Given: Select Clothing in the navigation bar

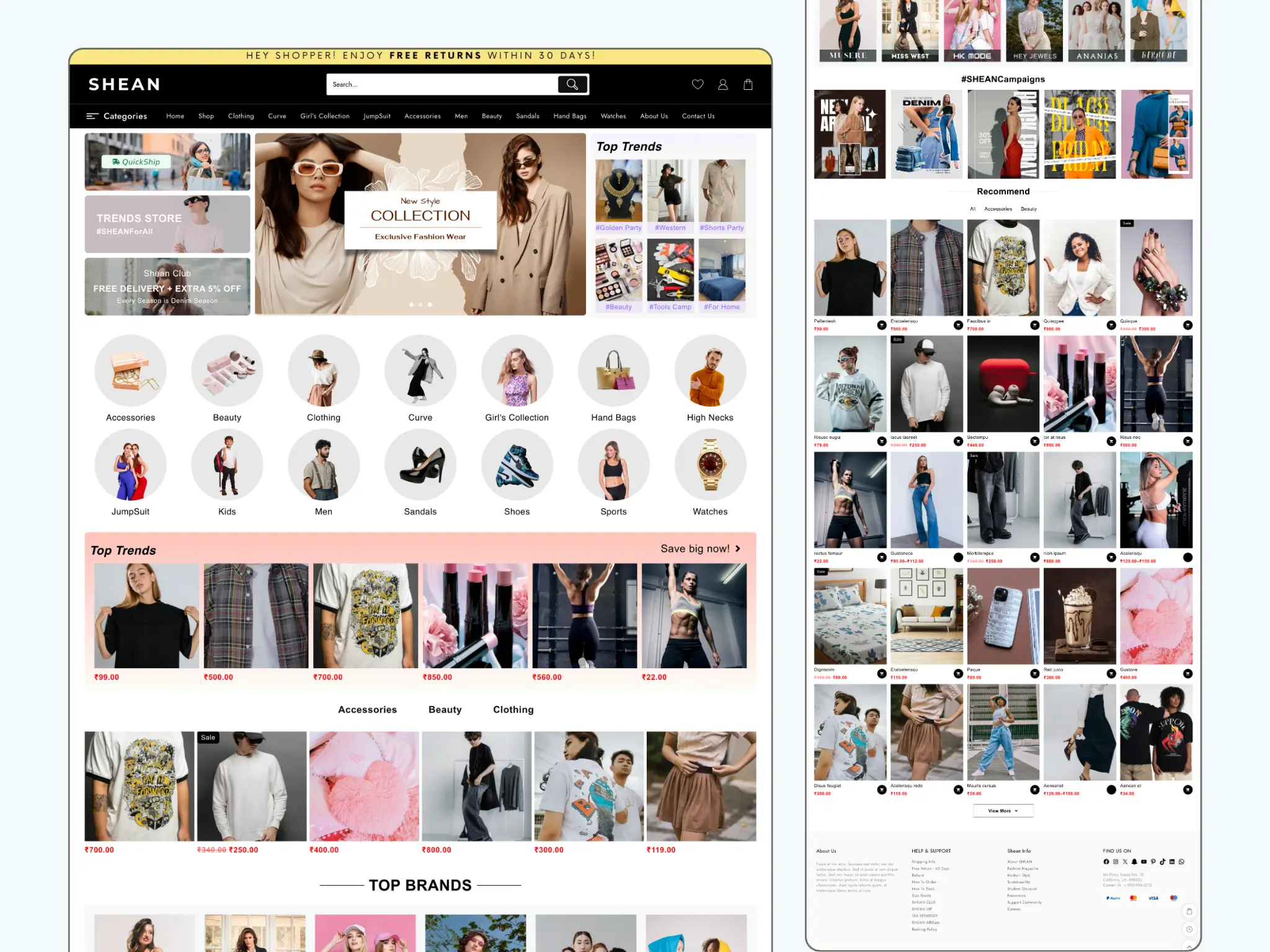Looking at the screenshot, I should tap(241, 116).
